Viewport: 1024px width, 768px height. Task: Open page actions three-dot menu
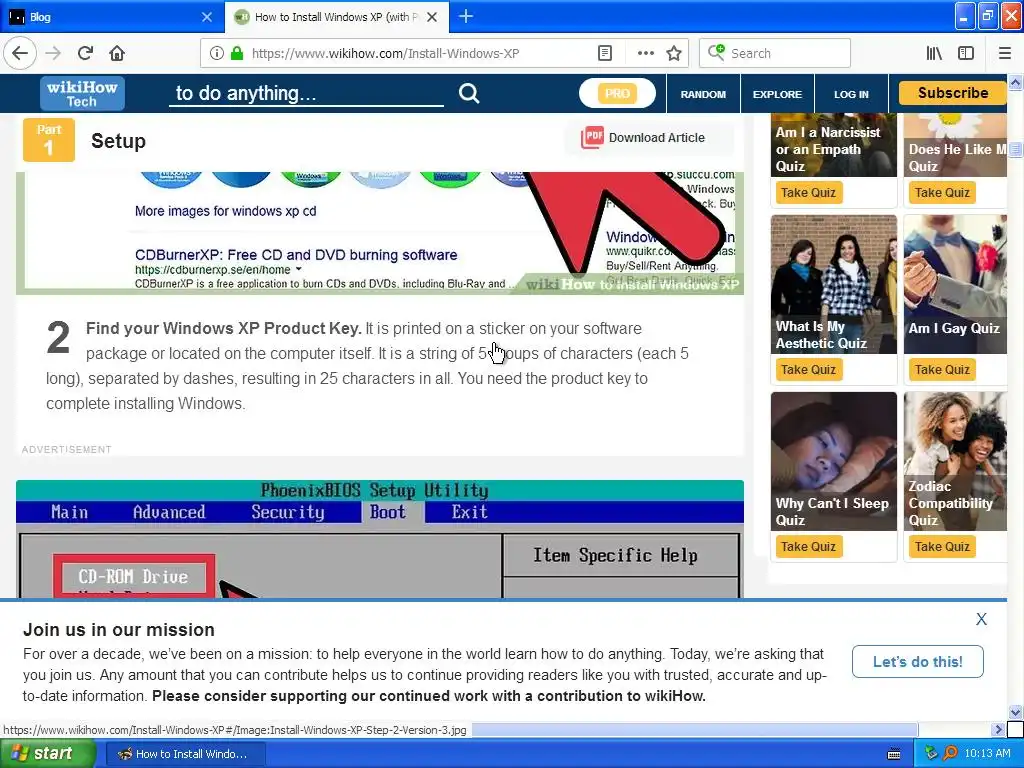pyautogui.click(x=645, y=54)
